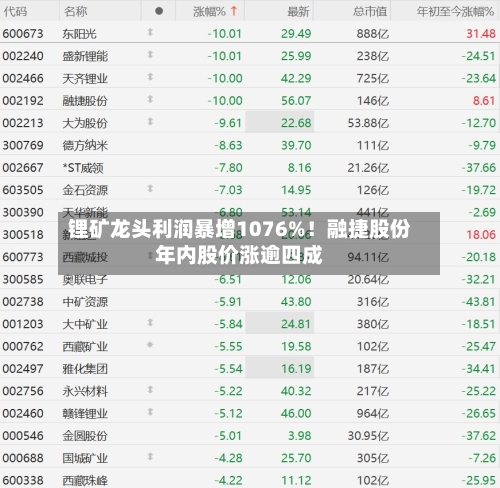Click stock code 300390
This screenshot has height=488, width=500.
point(23,212)
